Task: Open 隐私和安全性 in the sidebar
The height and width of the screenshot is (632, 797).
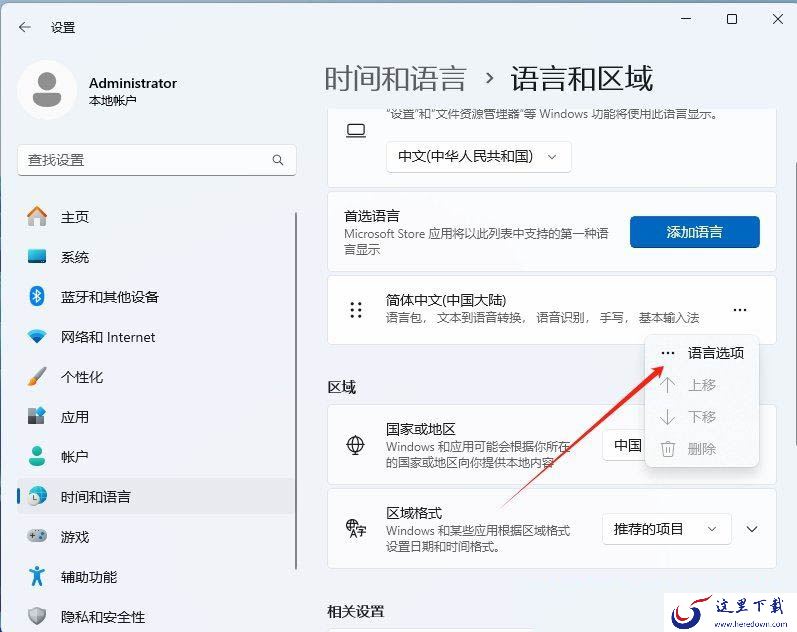Action: 156,616
